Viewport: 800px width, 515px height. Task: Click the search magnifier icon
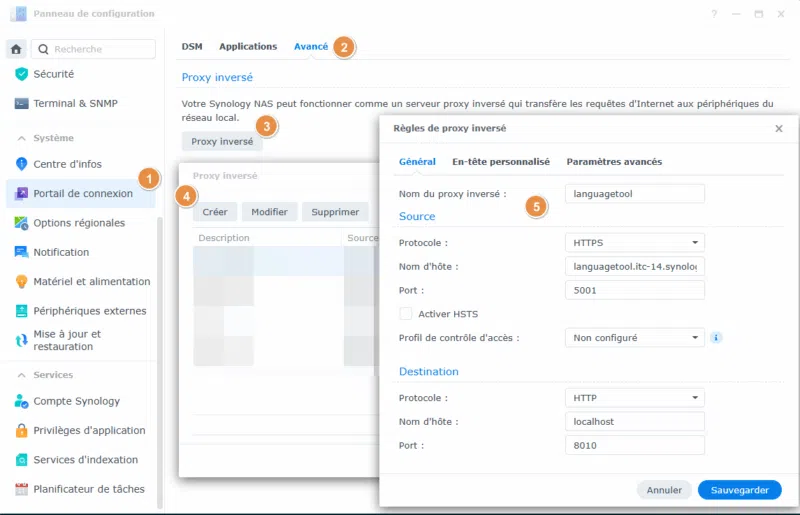[43, 49]
